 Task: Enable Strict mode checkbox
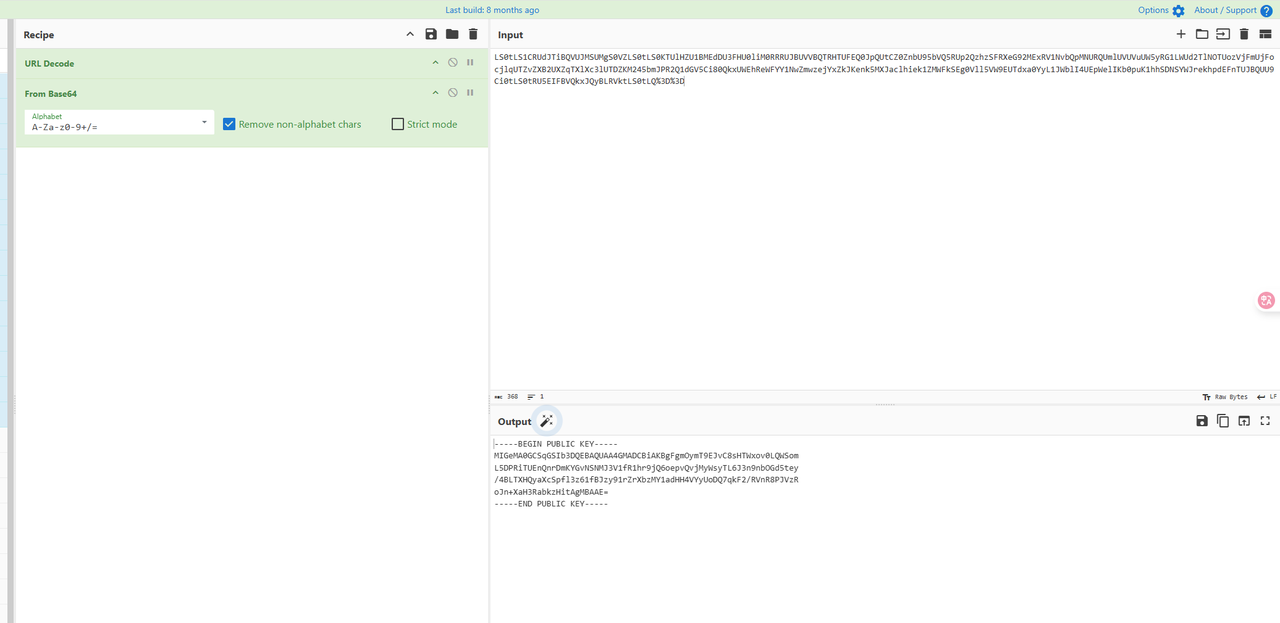[398, 124]
